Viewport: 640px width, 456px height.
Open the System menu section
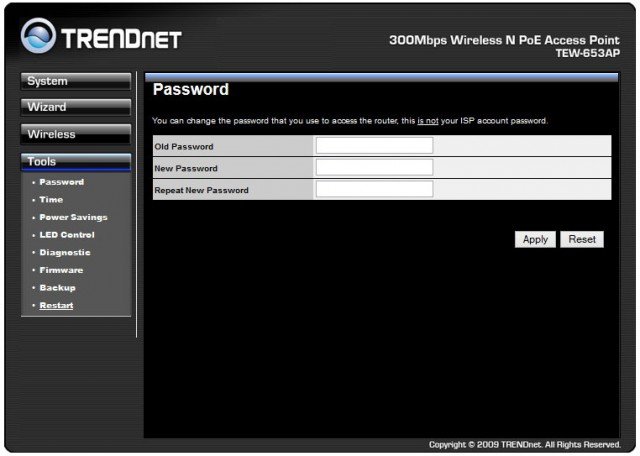click(x=76, y=81)
